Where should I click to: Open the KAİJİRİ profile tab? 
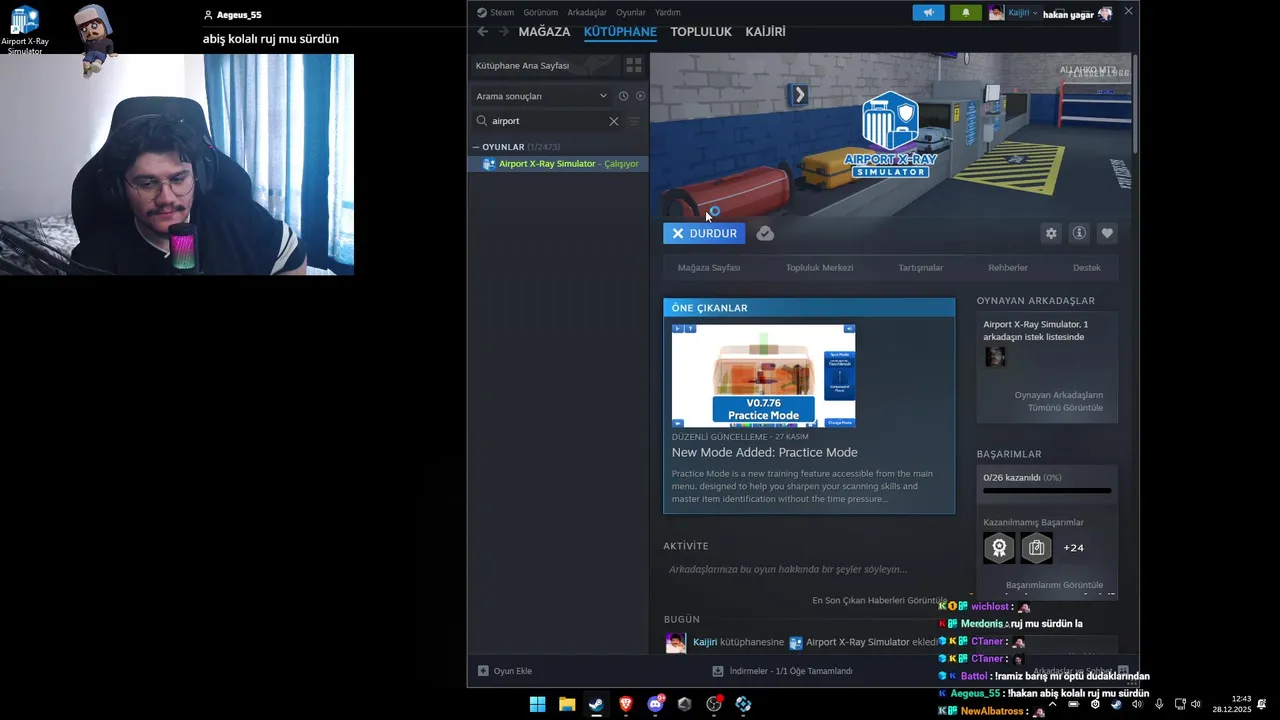click(765, 32)
